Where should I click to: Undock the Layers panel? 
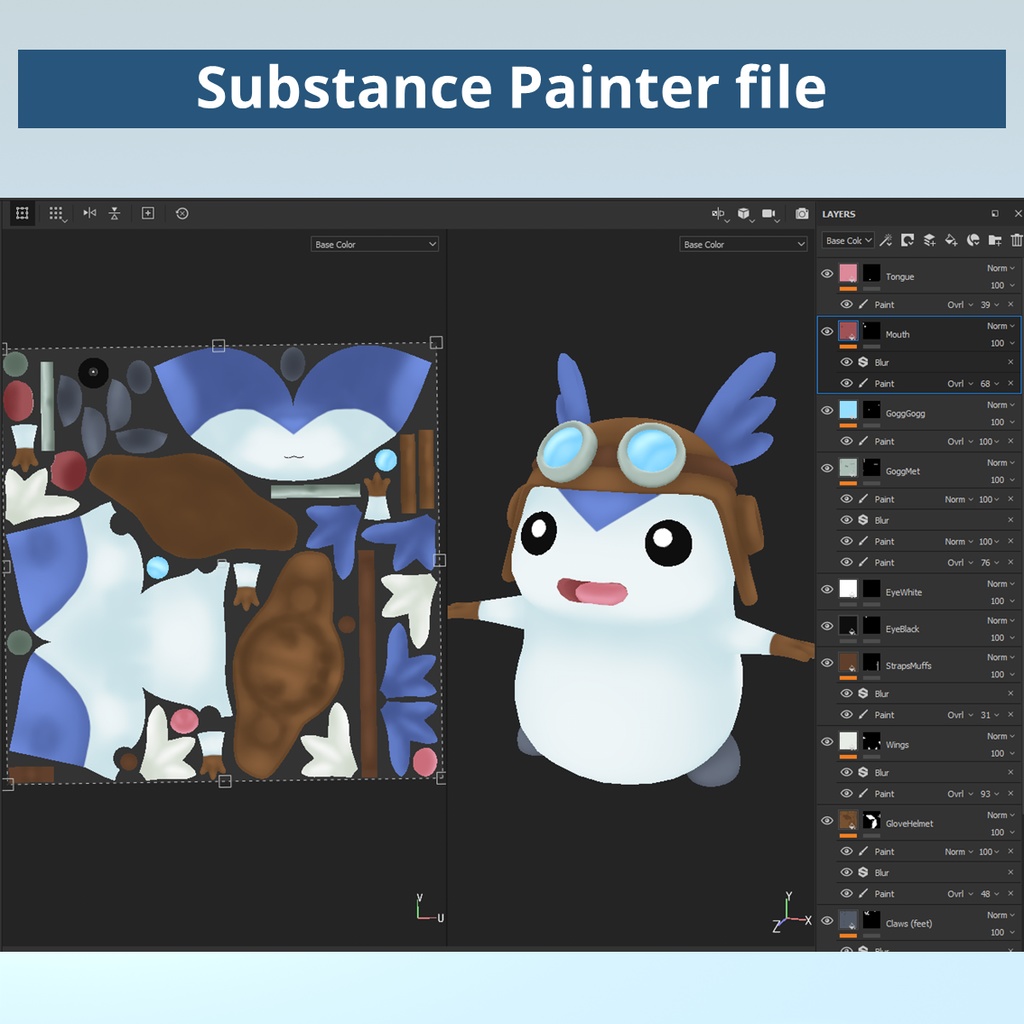(x=995, y=214)
